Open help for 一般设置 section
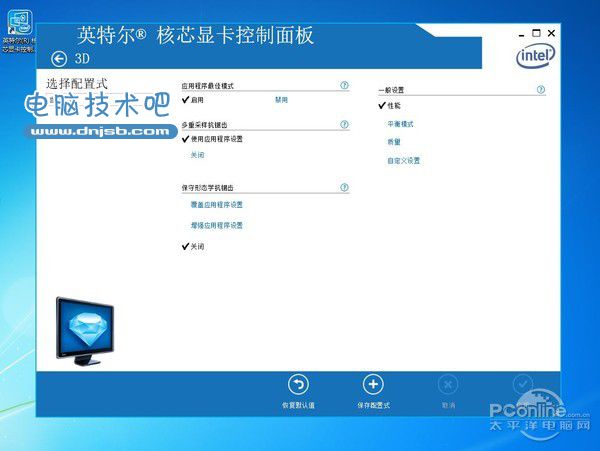Screen dimensions: 600x451 [541, 90]
